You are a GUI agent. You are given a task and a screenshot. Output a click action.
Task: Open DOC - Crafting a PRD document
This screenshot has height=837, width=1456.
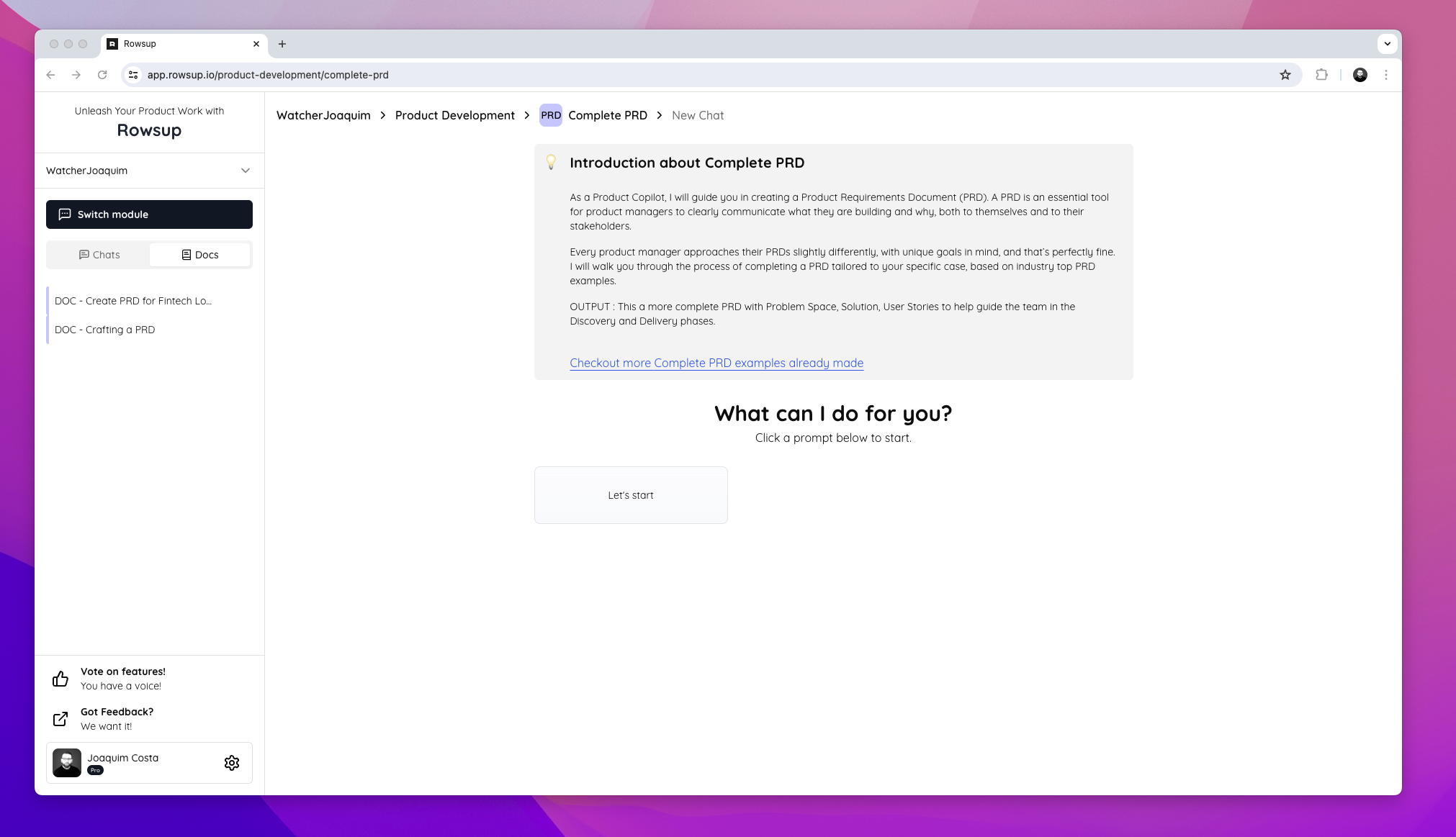pyautogui.click(x=105, y=330)
